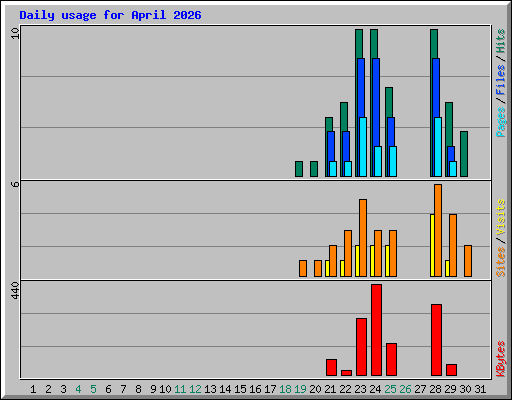This screenshot has width=512, height=400.
Task: Select the green Hits bar top for day 23
Action: point(359,43)
